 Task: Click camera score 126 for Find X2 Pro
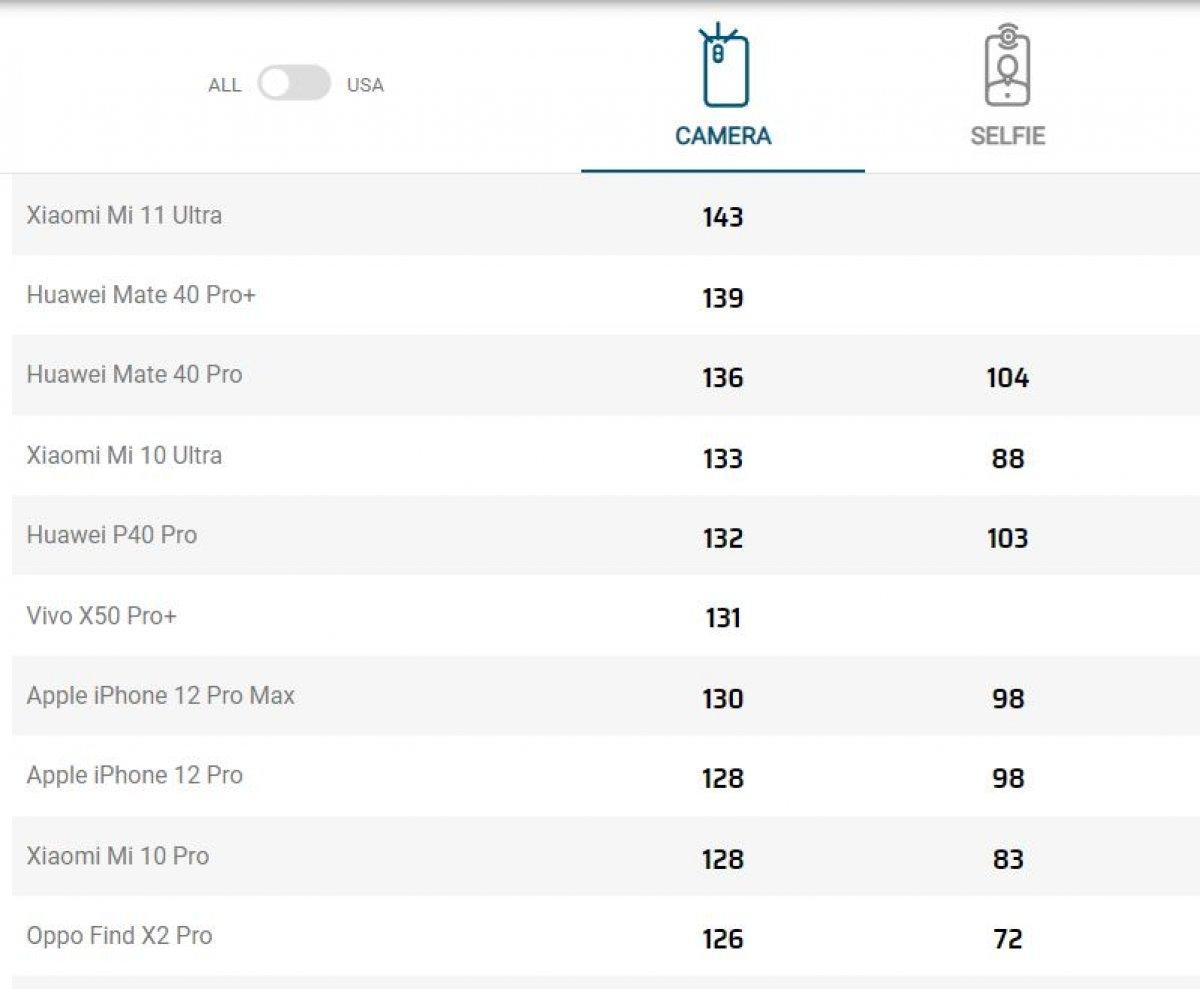tap(723, 939)
